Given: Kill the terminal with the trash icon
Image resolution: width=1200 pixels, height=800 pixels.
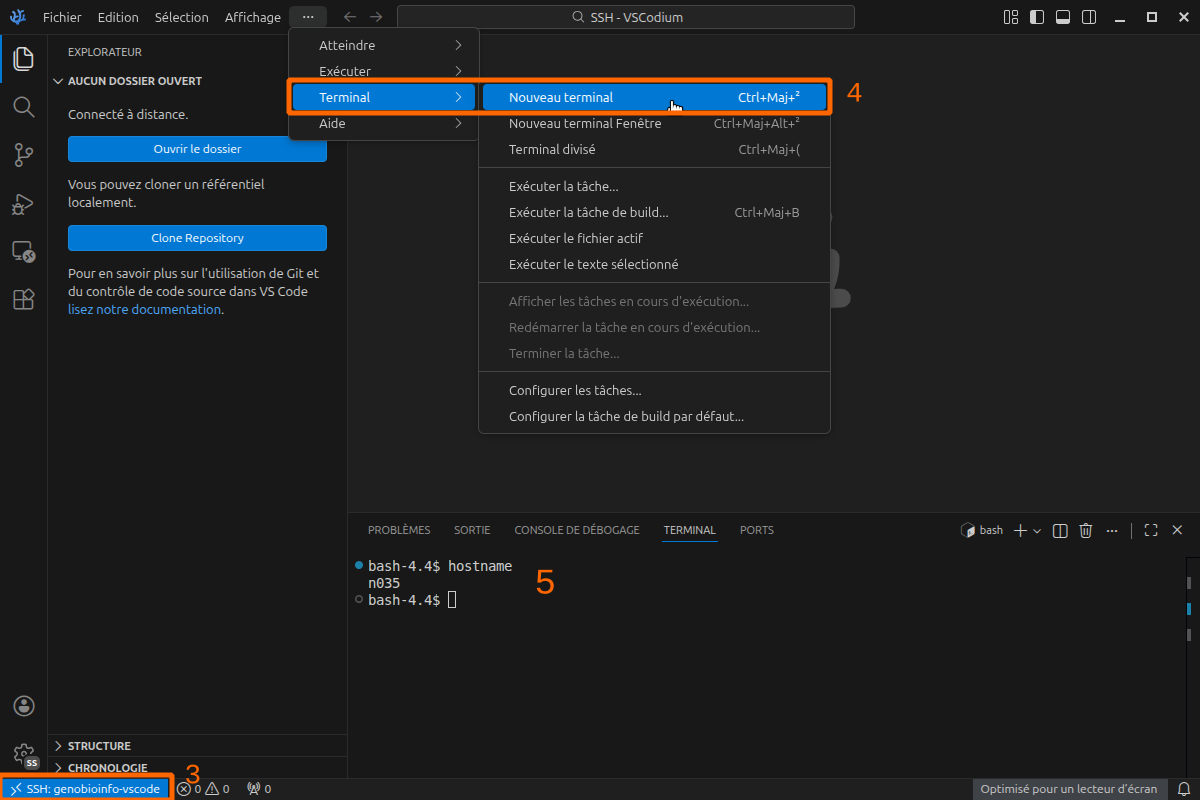Looking at the screenshot, I should pyautogui.click(x=1086, y=530).
